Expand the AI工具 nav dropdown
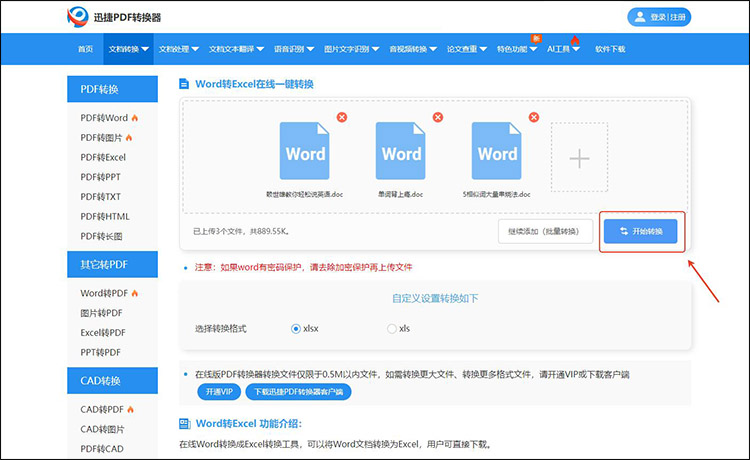This screenshot has height=460, width=750. (x=563, y=49)
